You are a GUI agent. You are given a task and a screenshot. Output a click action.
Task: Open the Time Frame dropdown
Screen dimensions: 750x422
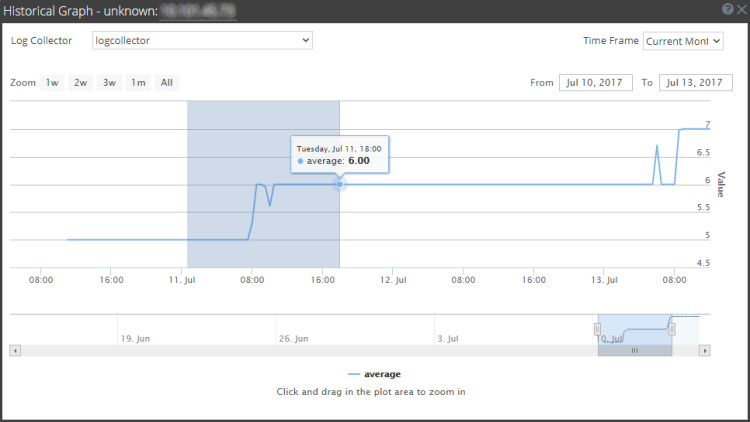pyautogui.click(x=683, y=41)
